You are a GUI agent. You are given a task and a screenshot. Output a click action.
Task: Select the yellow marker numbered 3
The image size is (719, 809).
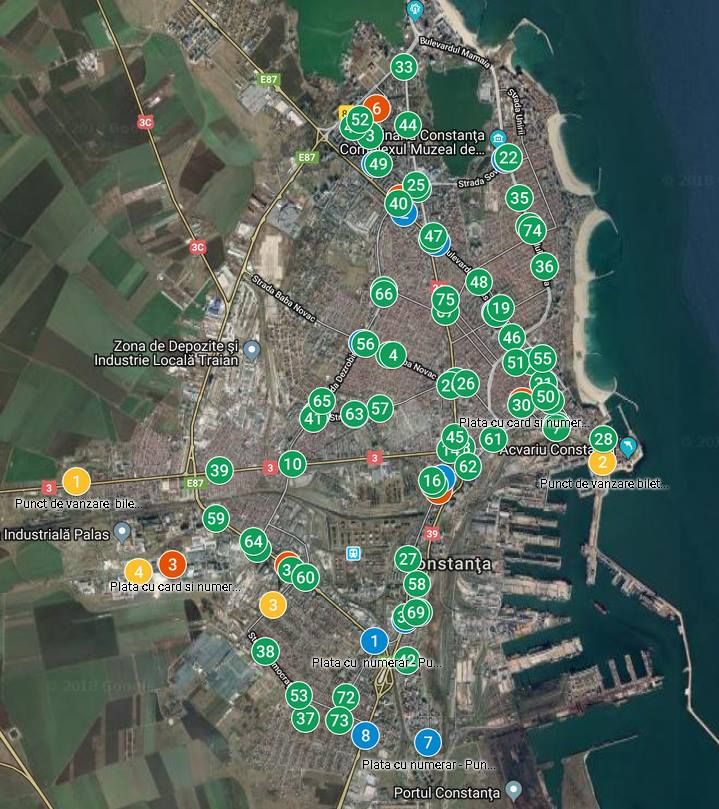[273, 604]
